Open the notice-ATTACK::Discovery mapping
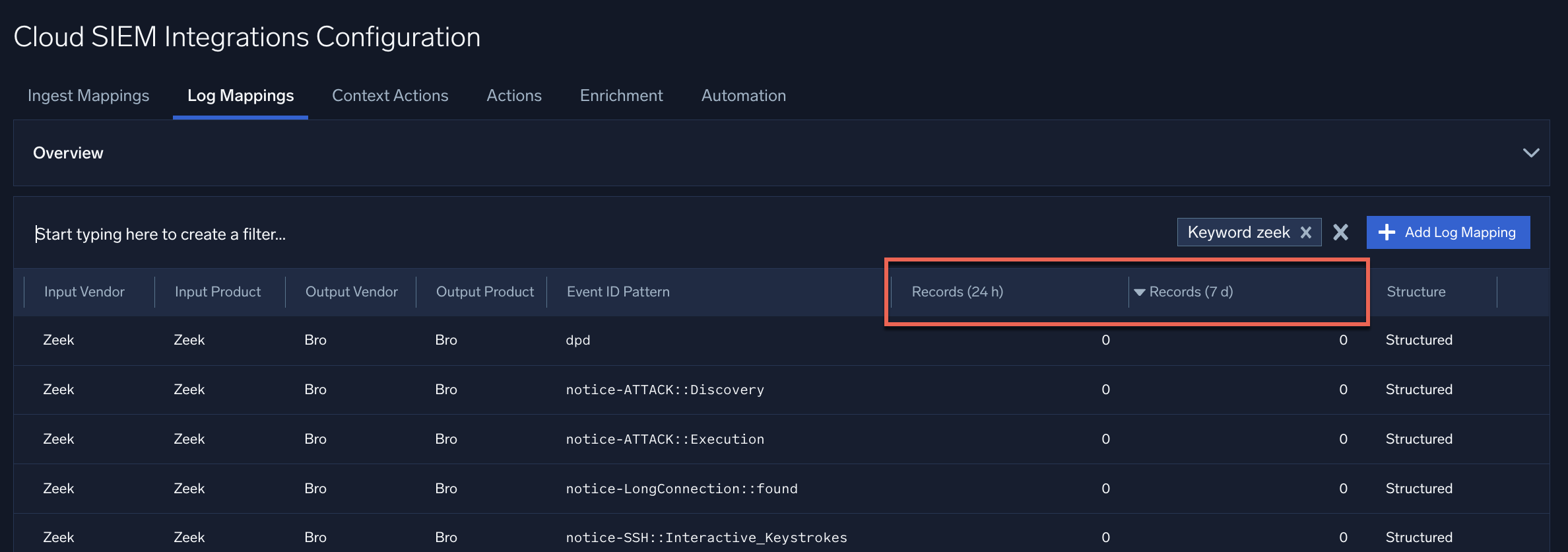The height and width of the screenshot is (552, 1568). pos(665,390)
